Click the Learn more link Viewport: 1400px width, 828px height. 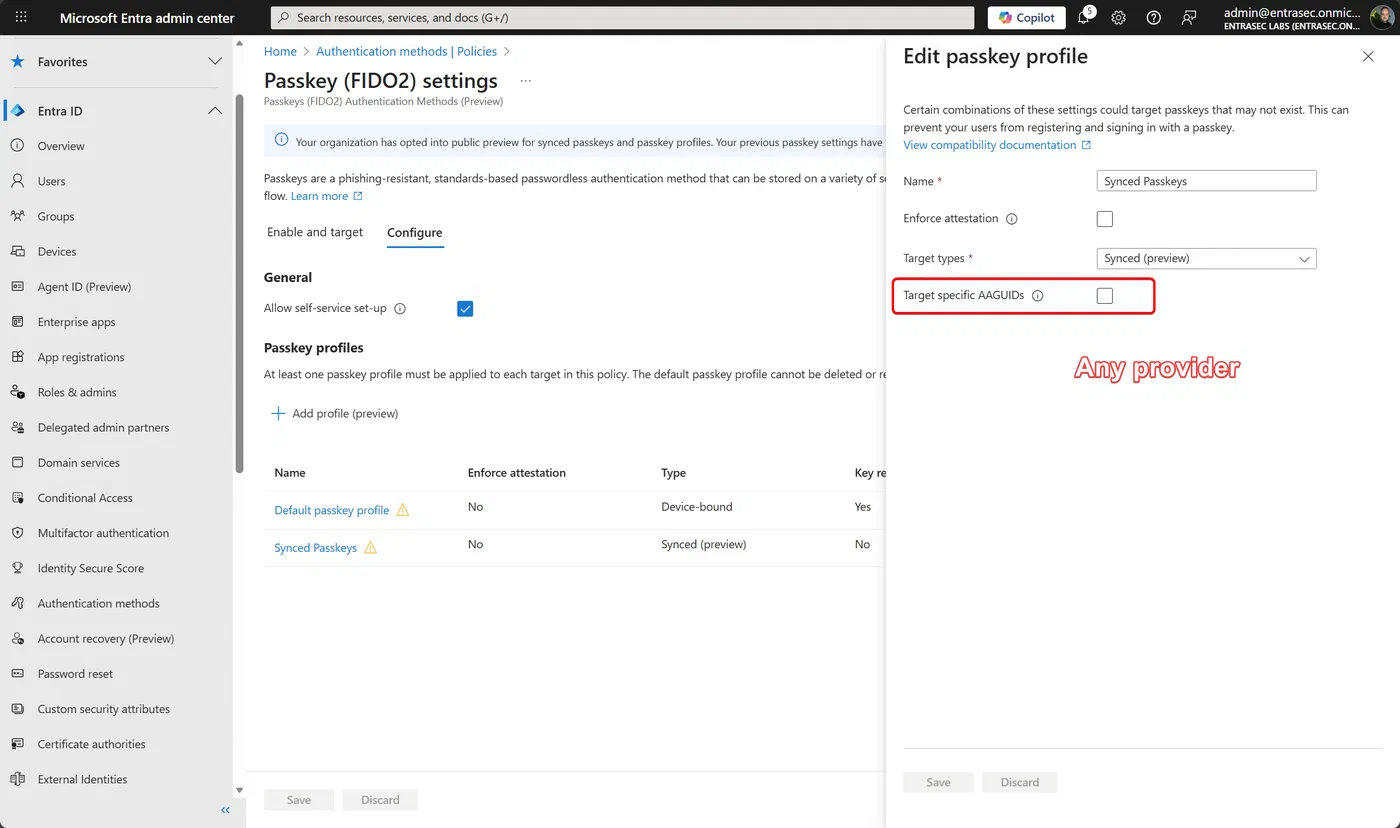tap(327, 196)
